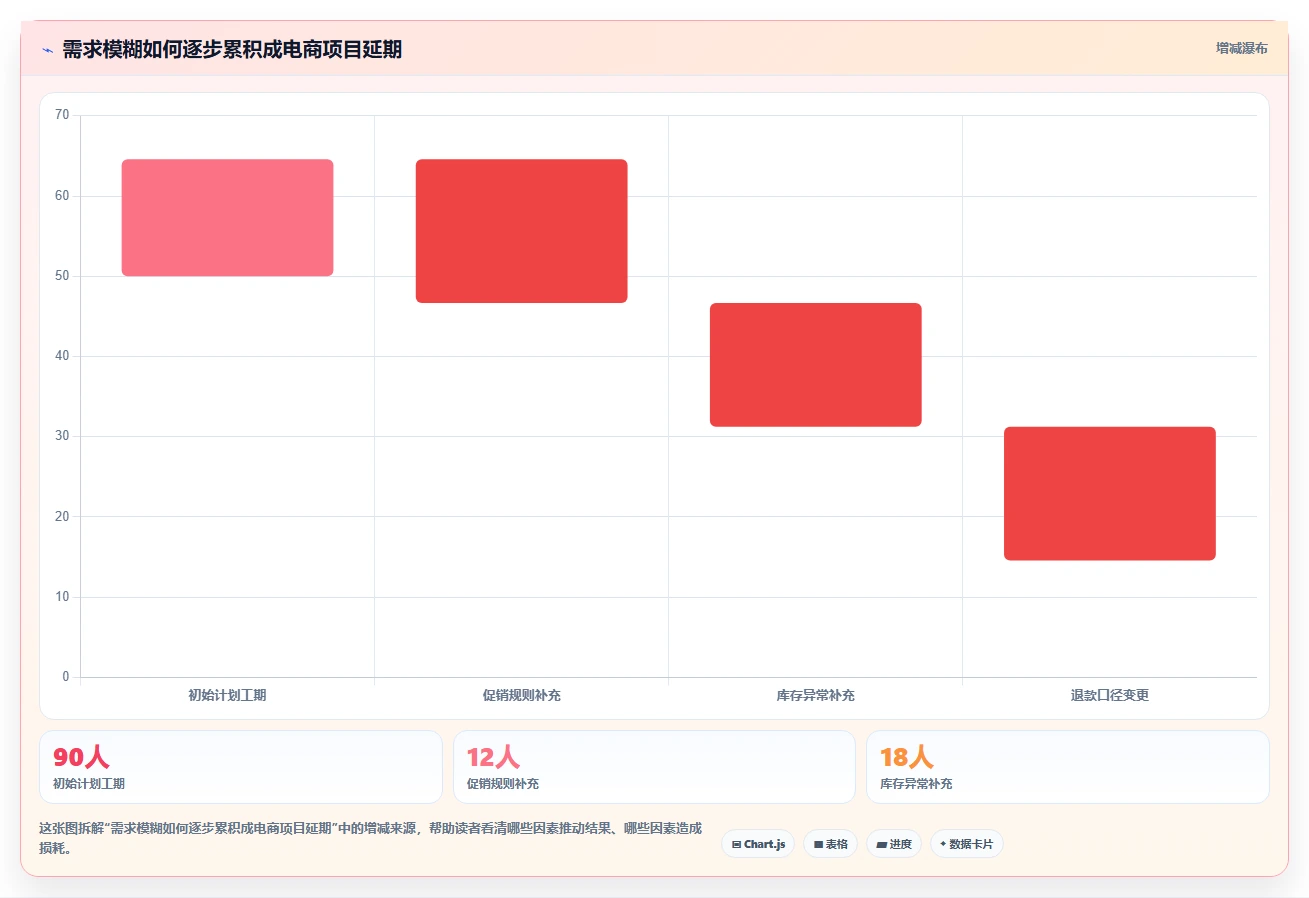Viewport: 1309px width, 898px height.
Task: Click the 18人 value text
Action: tap(906, 757)
